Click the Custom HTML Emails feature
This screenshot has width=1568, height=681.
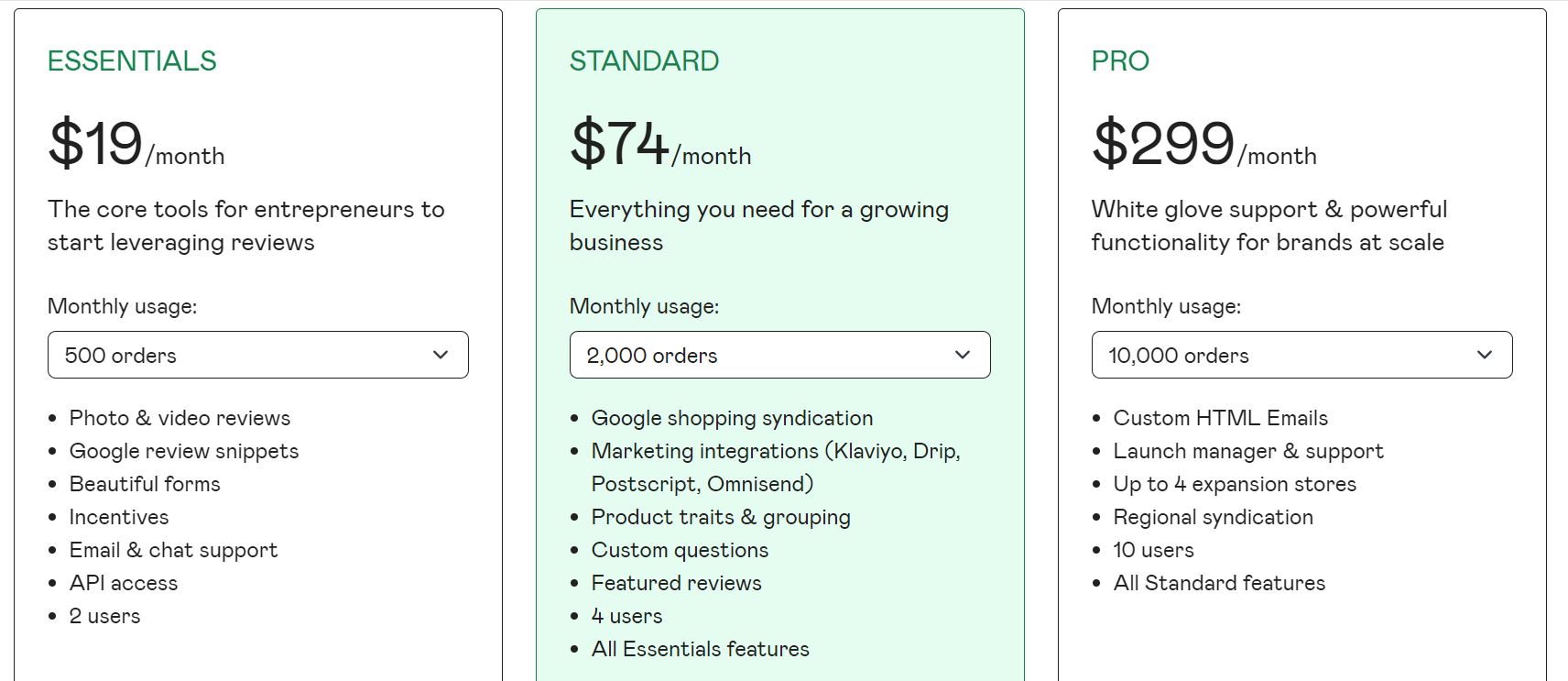(1221, 418)
